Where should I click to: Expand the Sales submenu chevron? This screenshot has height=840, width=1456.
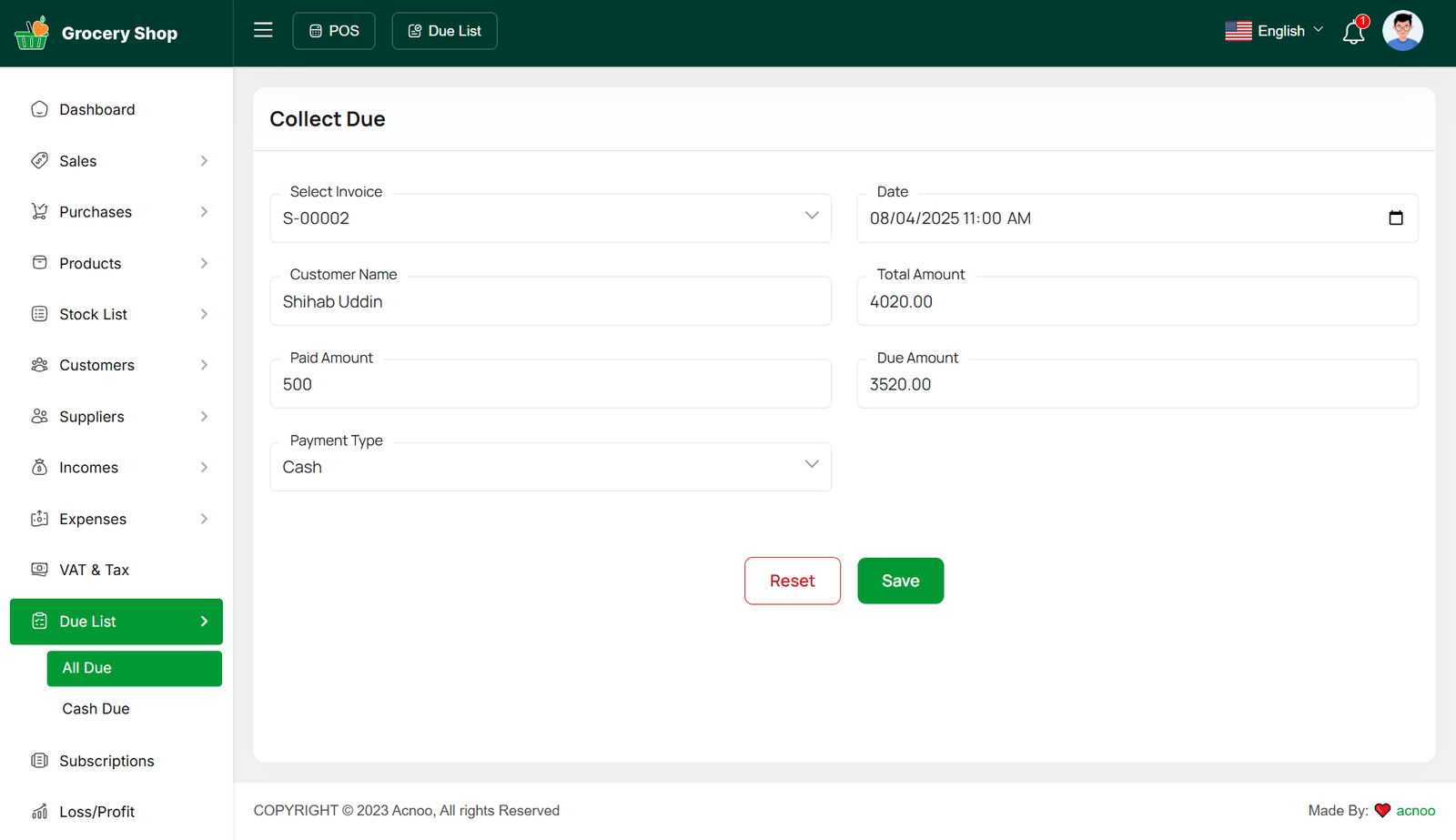(204, 161)
